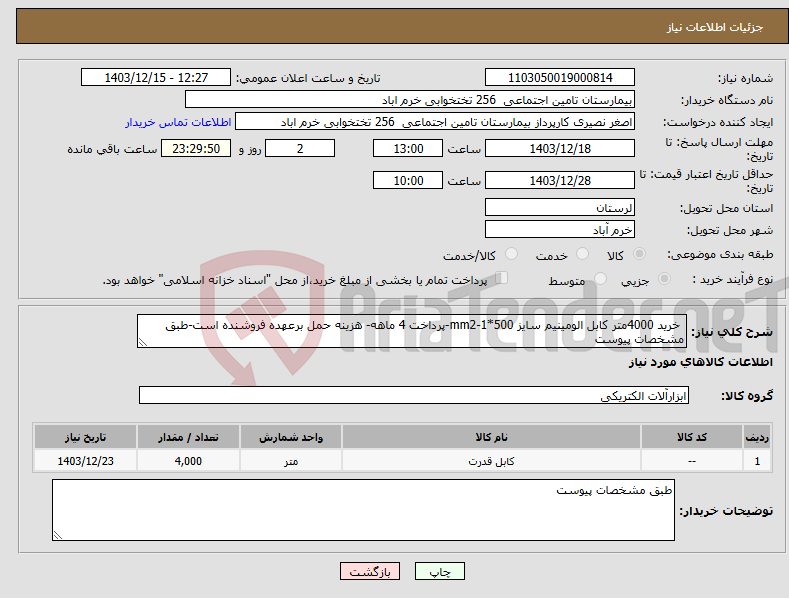Open the اطلاعات تماس خریدار link

pos(178,122)
